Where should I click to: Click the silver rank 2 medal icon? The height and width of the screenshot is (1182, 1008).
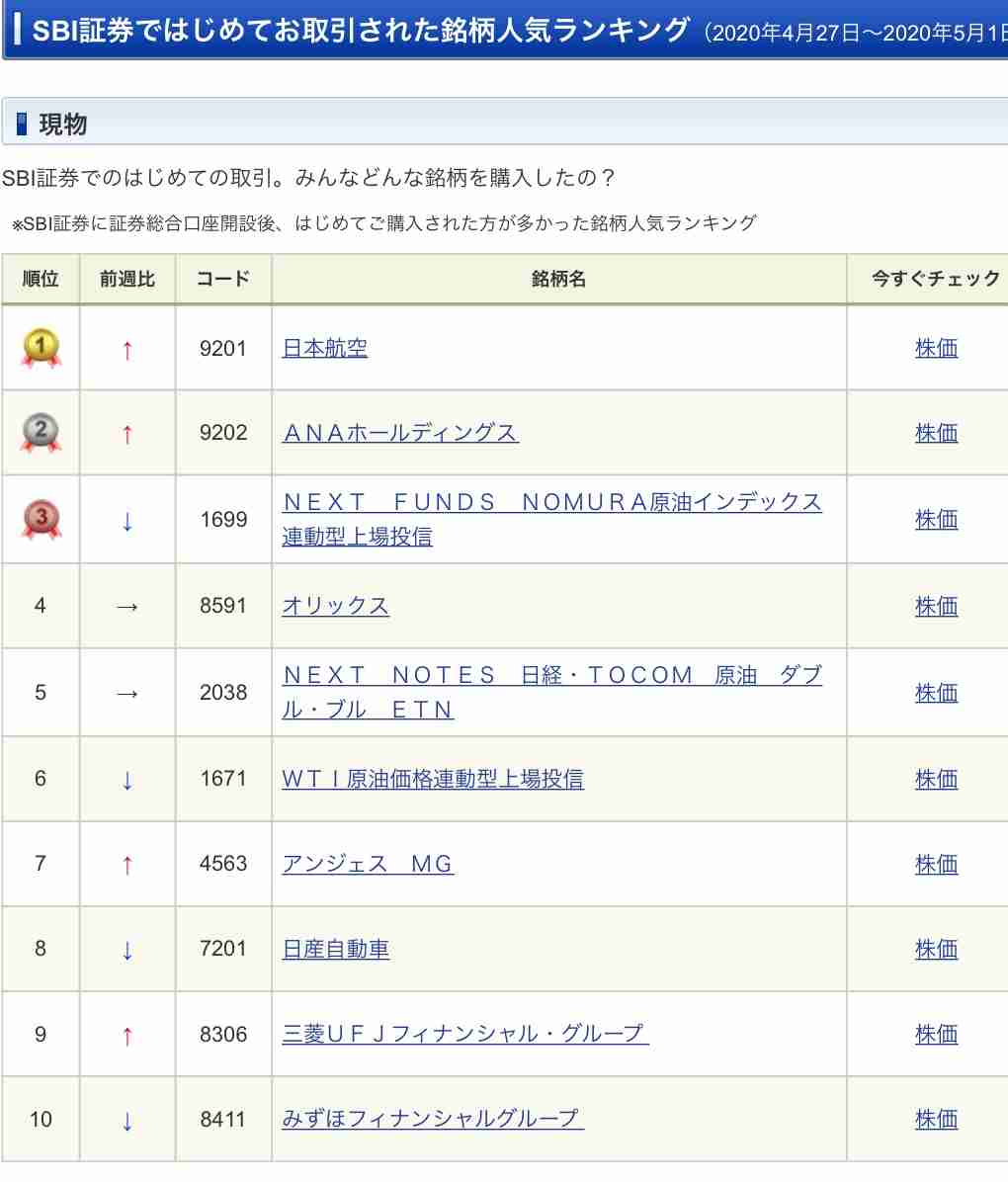point(41,433)
